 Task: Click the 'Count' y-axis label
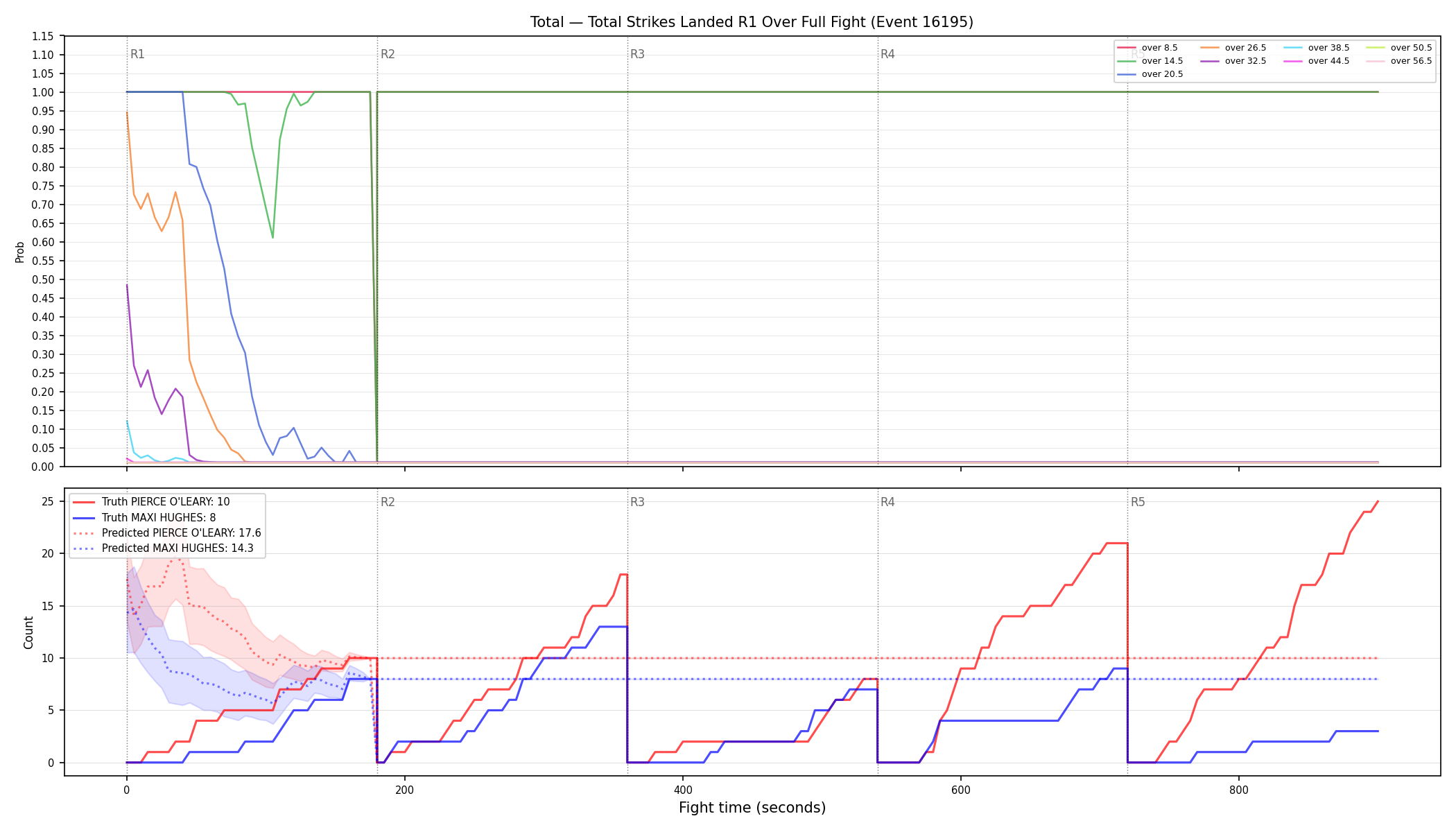28,632
